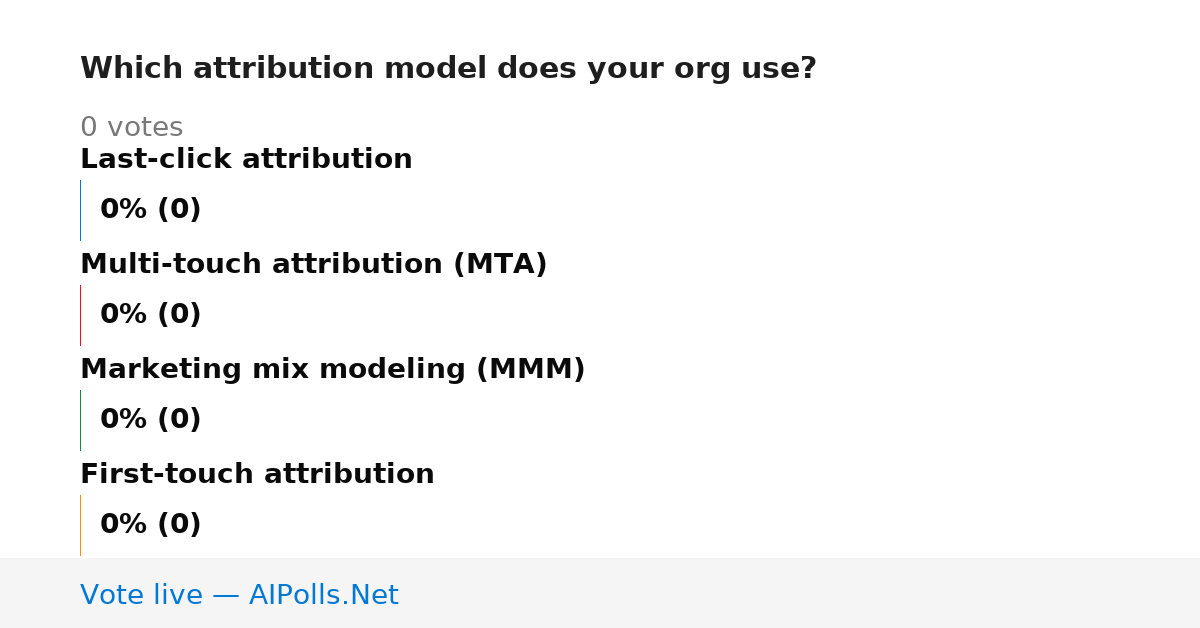Click the gray footer bar
The width and height of the screenshot is (1200, 628).
pos(600,593)
